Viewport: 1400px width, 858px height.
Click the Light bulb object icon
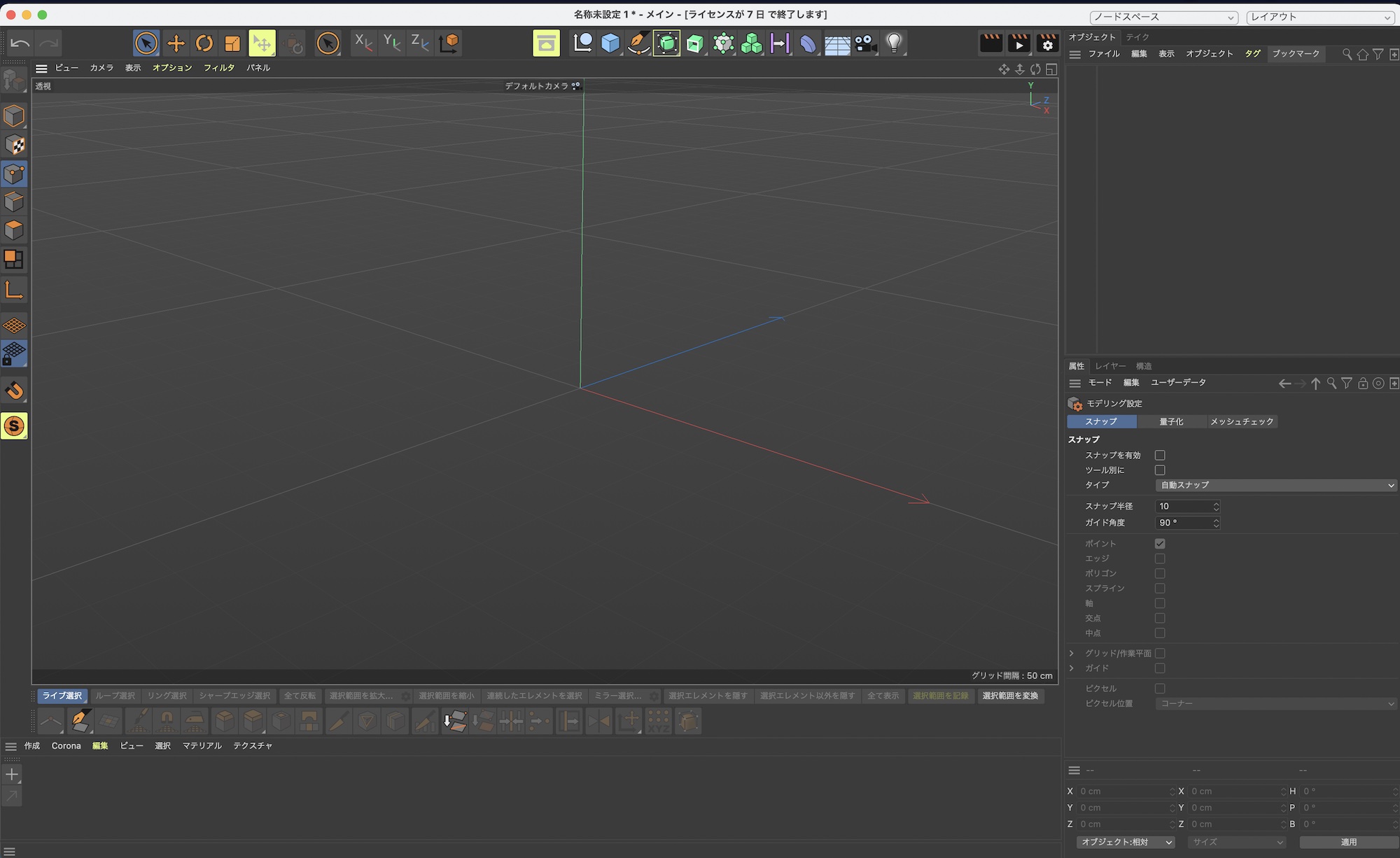(893, 43)
